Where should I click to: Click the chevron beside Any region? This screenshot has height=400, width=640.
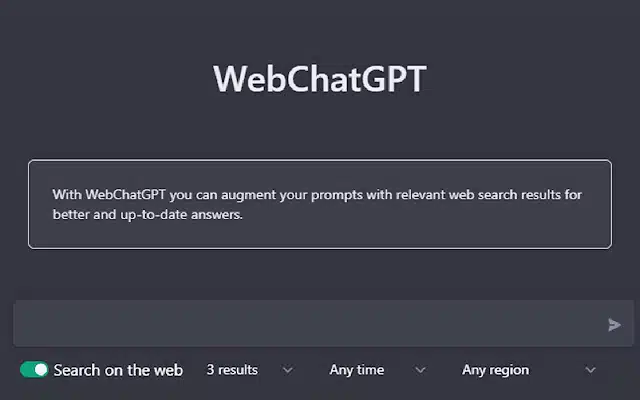tap(590, 370)
